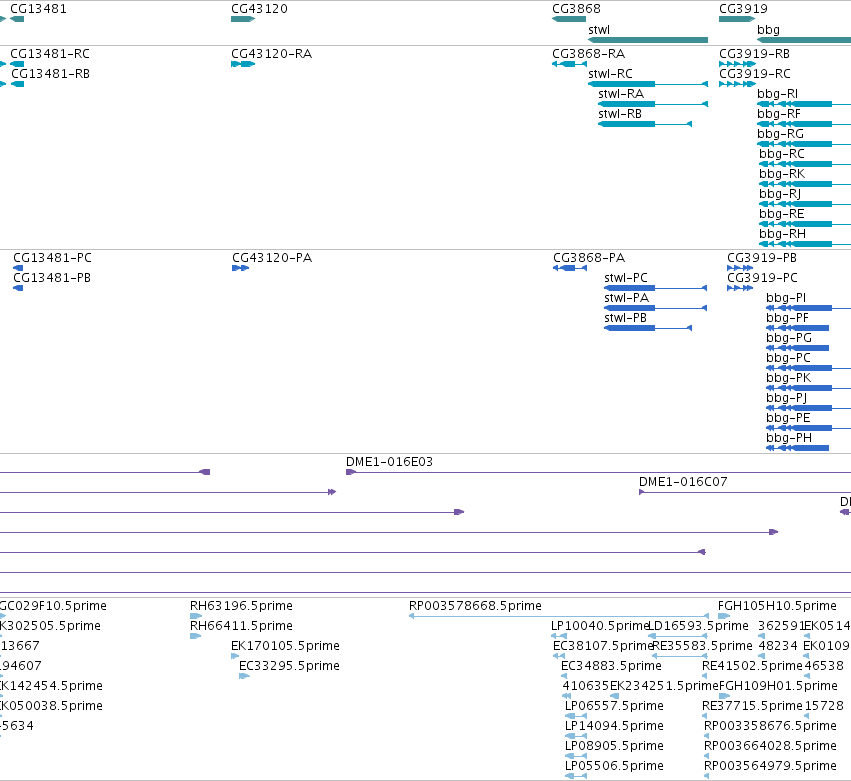Click protein CG3919-PC

click(x=763, y=278)
